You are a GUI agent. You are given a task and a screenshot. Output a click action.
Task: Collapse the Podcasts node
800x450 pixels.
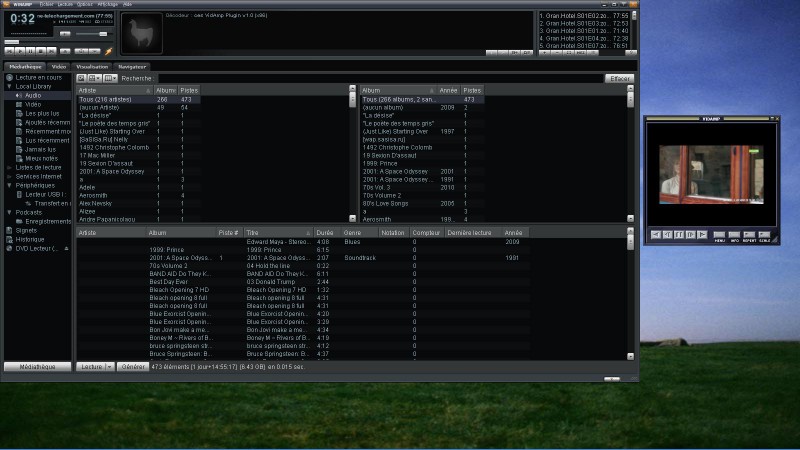[9, 212]
